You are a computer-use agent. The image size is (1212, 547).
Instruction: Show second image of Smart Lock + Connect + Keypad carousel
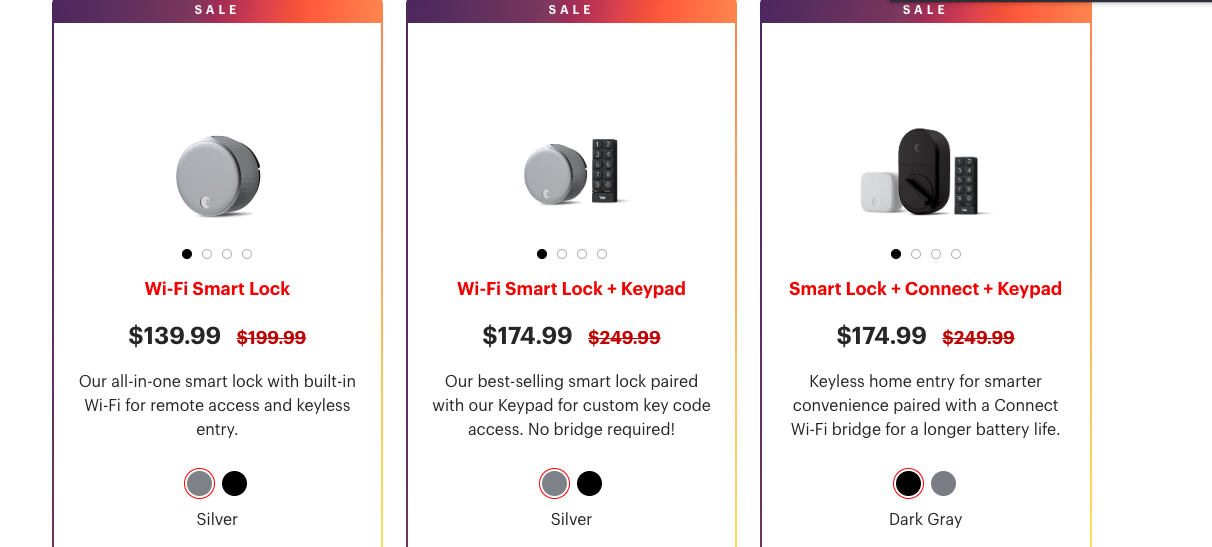[916, 254]
